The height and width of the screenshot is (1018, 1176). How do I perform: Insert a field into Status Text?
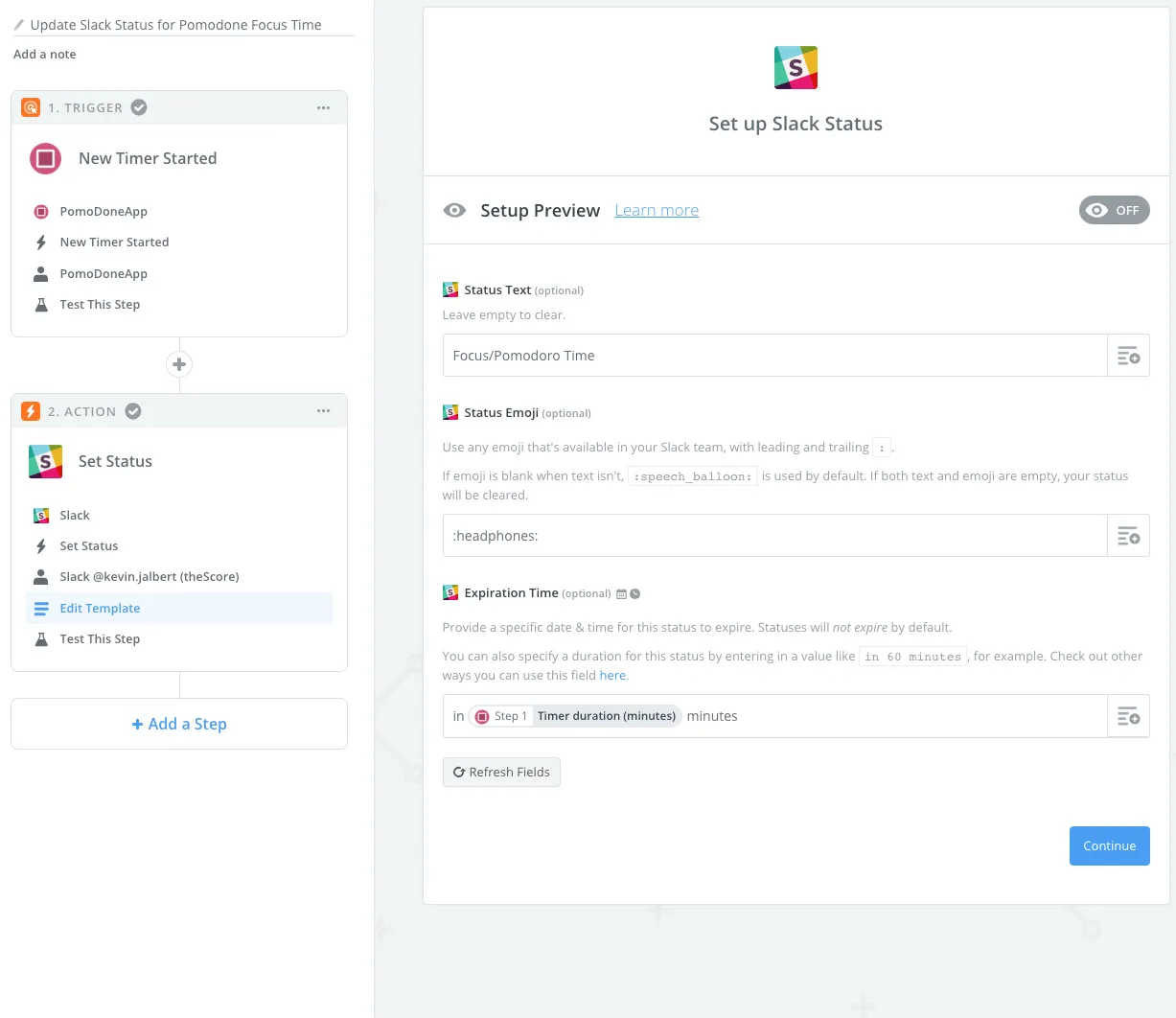[1128, 356]
